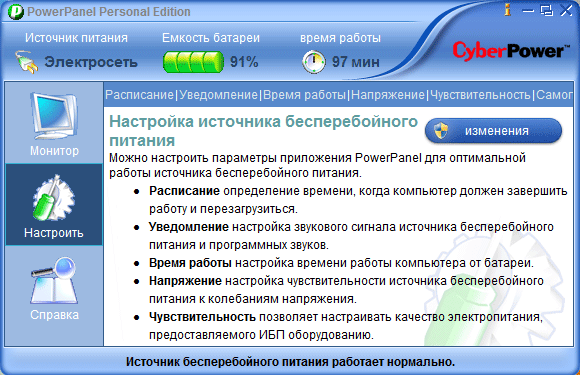Viewport: 580px width, 375px height.
Task: Select the Напряжение tab
Action: coord(388,95)
